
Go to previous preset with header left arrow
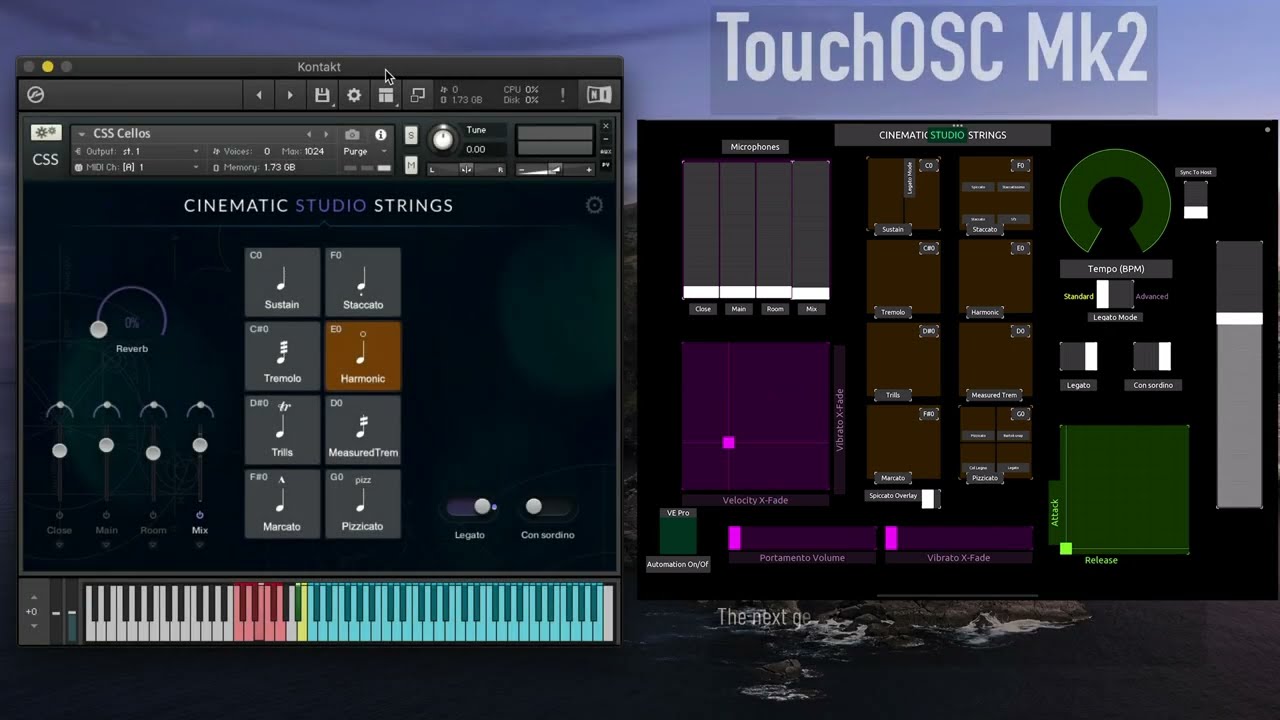click(259, 95)
